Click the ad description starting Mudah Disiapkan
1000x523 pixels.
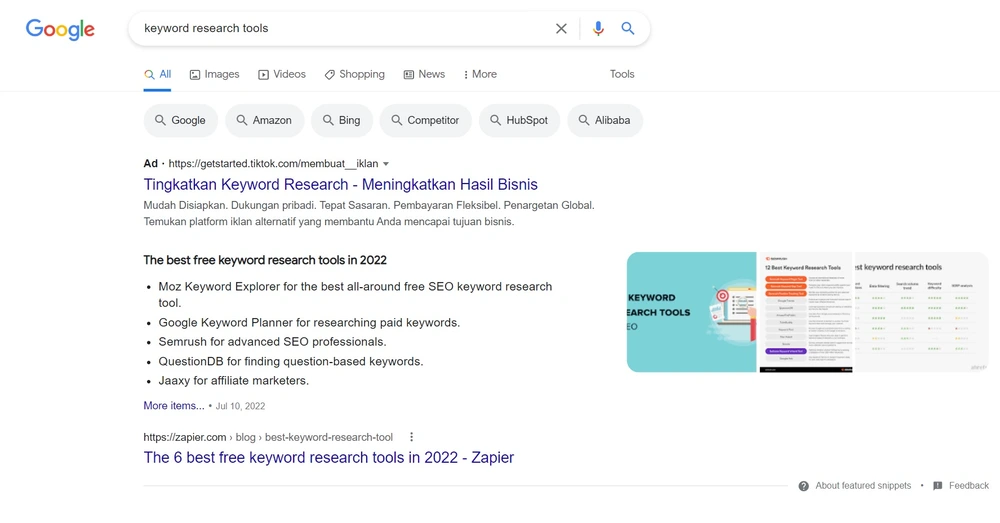point(369,214)
